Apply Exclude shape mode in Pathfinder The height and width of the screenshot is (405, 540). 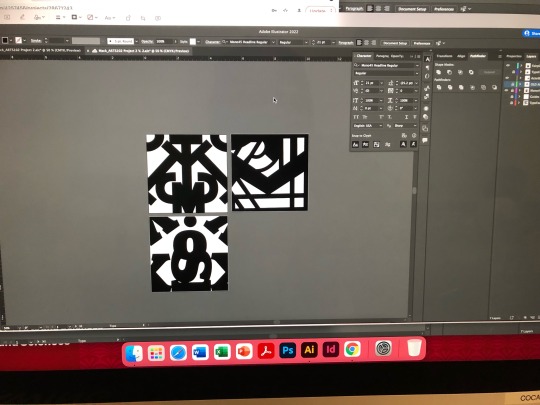(471, 72)
